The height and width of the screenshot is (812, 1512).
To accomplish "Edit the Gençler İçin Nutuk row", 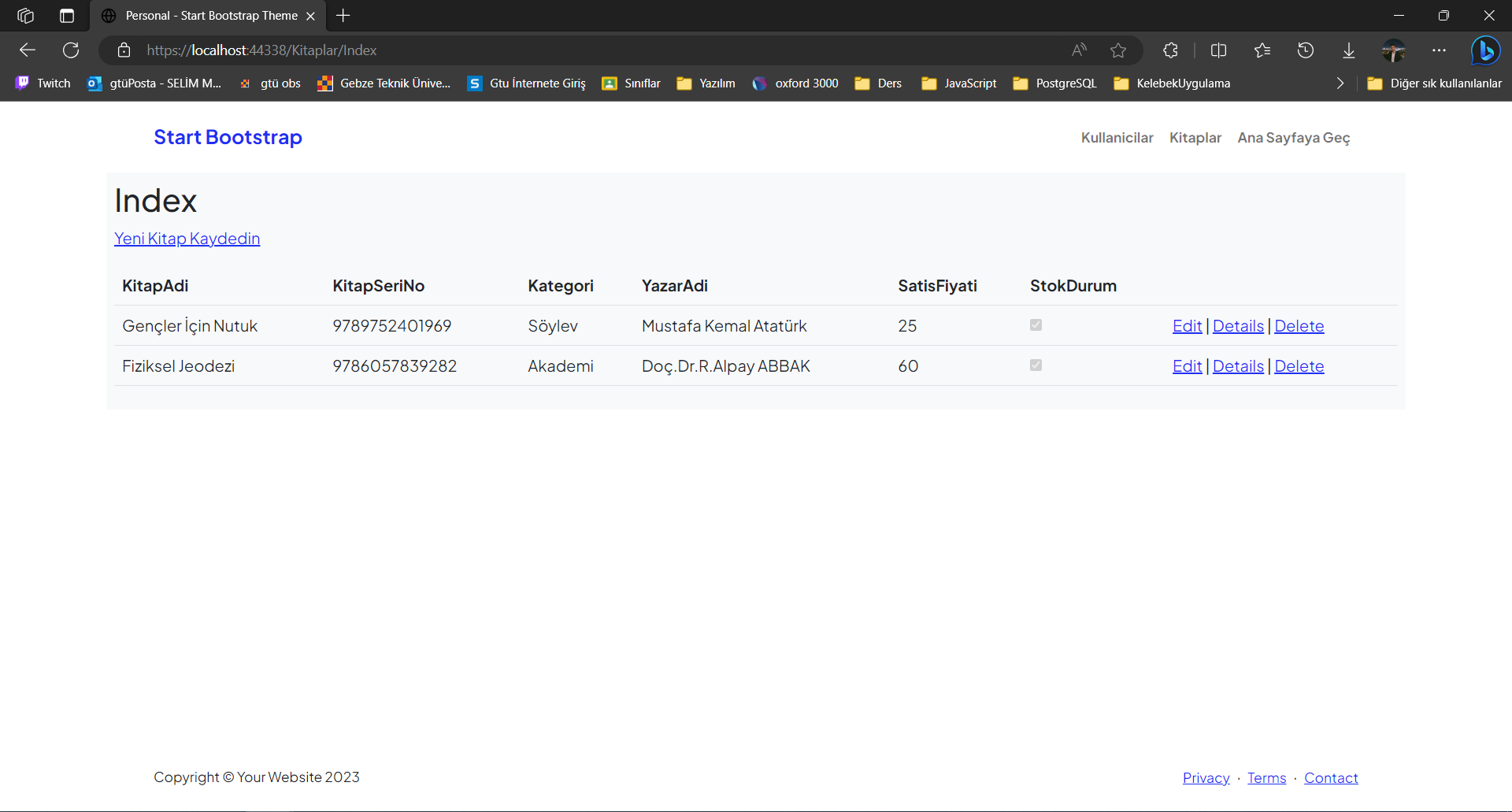I will point(1187,326).
